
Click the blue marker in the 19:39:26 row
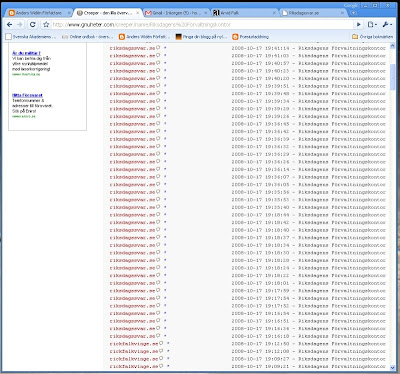point(165,116)
